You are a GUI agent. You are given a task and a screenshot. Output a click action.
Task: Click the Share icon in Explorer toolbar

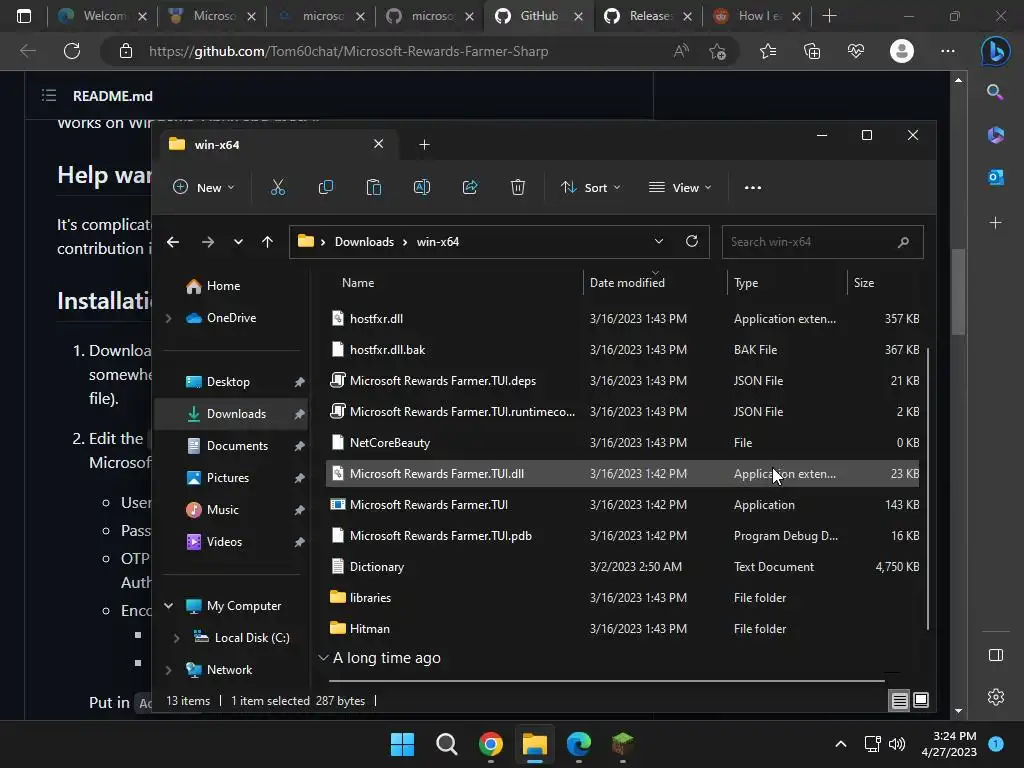pos(470,187)
